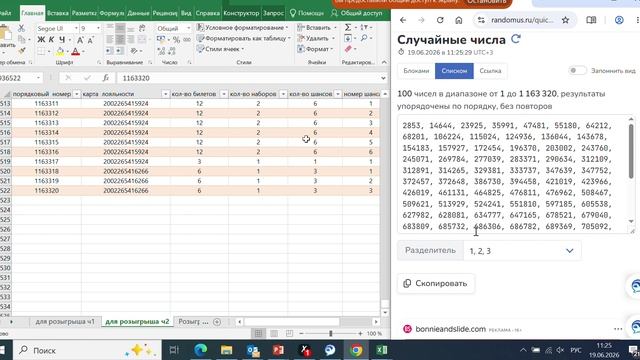Click the comma thousands separator icon
Viewport: 640px width, 360px height.
187,40
